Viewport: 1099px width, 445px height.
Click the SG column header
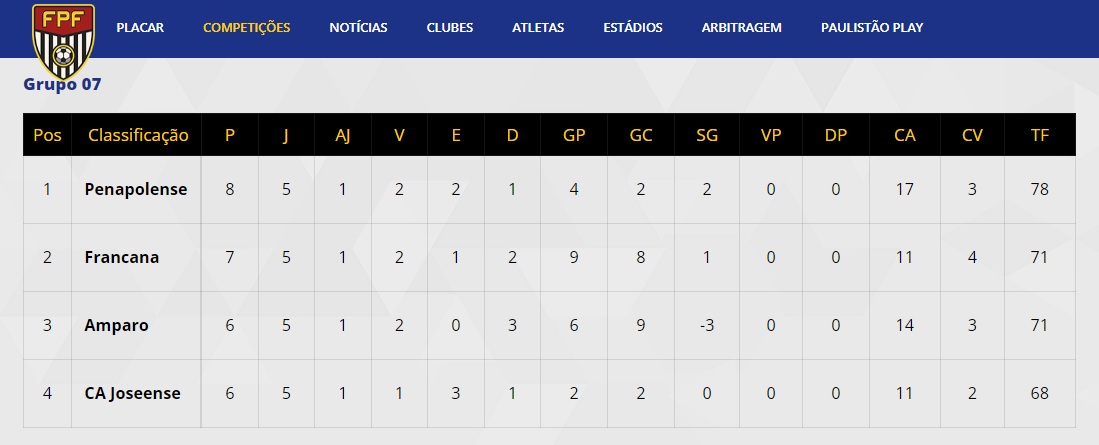pos(707,135)
